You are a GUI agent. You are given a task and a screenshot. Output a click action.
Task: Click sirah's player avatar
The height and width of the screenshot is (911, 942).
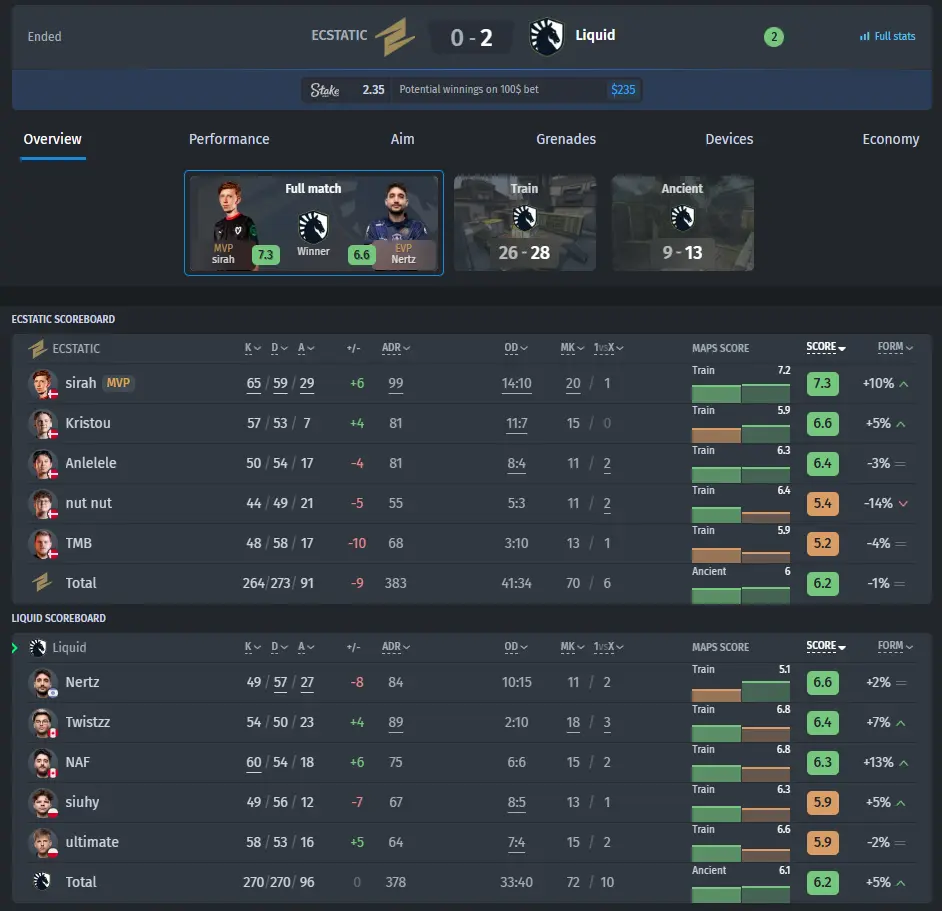point(43,384)
